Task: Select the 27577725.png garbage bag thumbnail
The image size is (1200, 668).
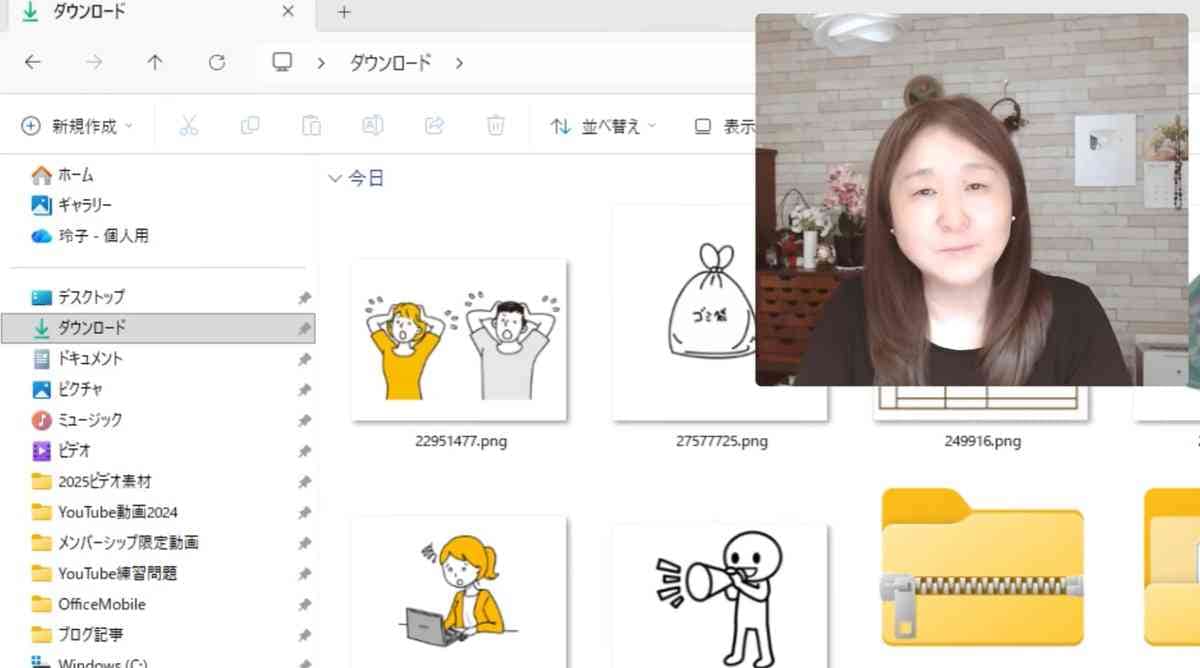Action: click(719, 313)
